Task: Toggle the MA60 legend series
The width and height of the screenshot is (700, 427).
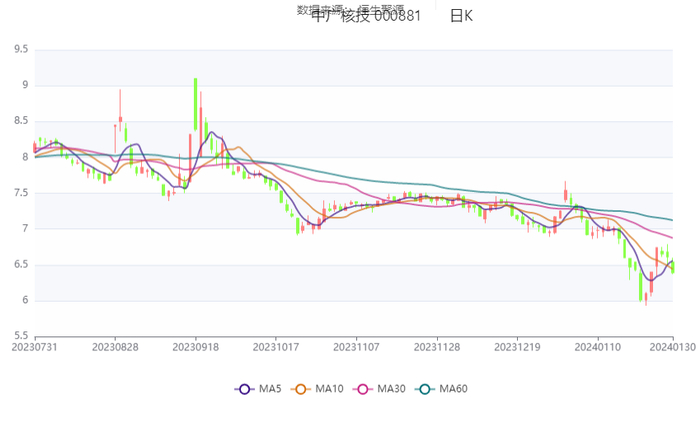Action: [441, 389]
